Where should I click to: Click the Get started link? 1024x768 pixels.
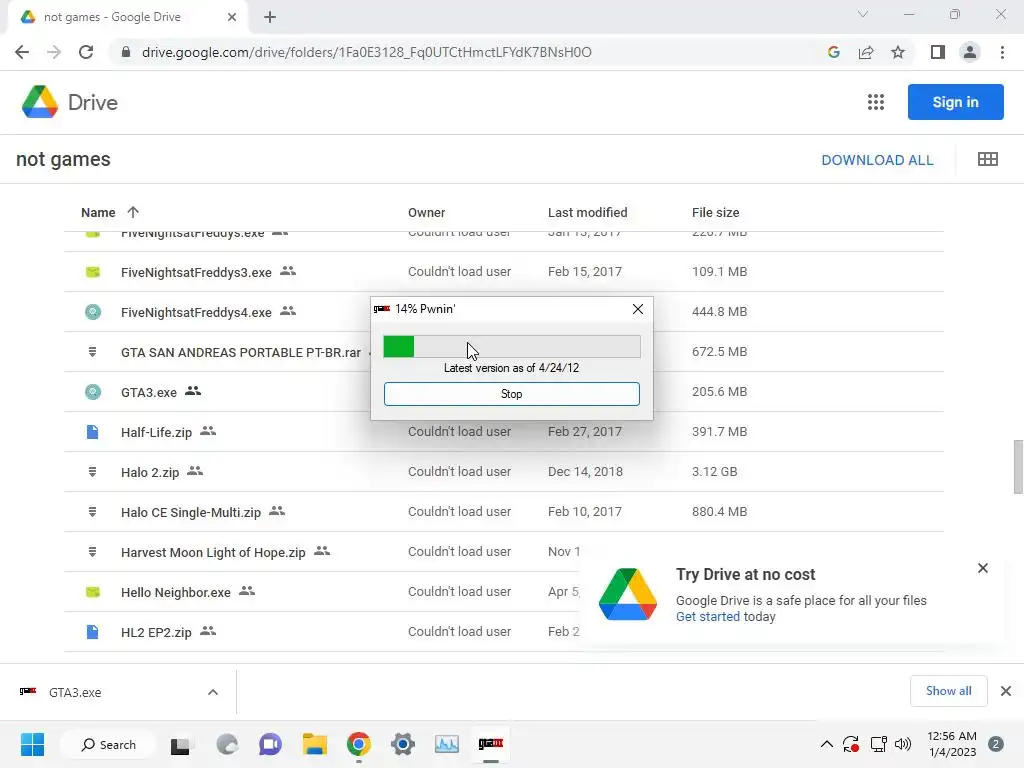707,616
